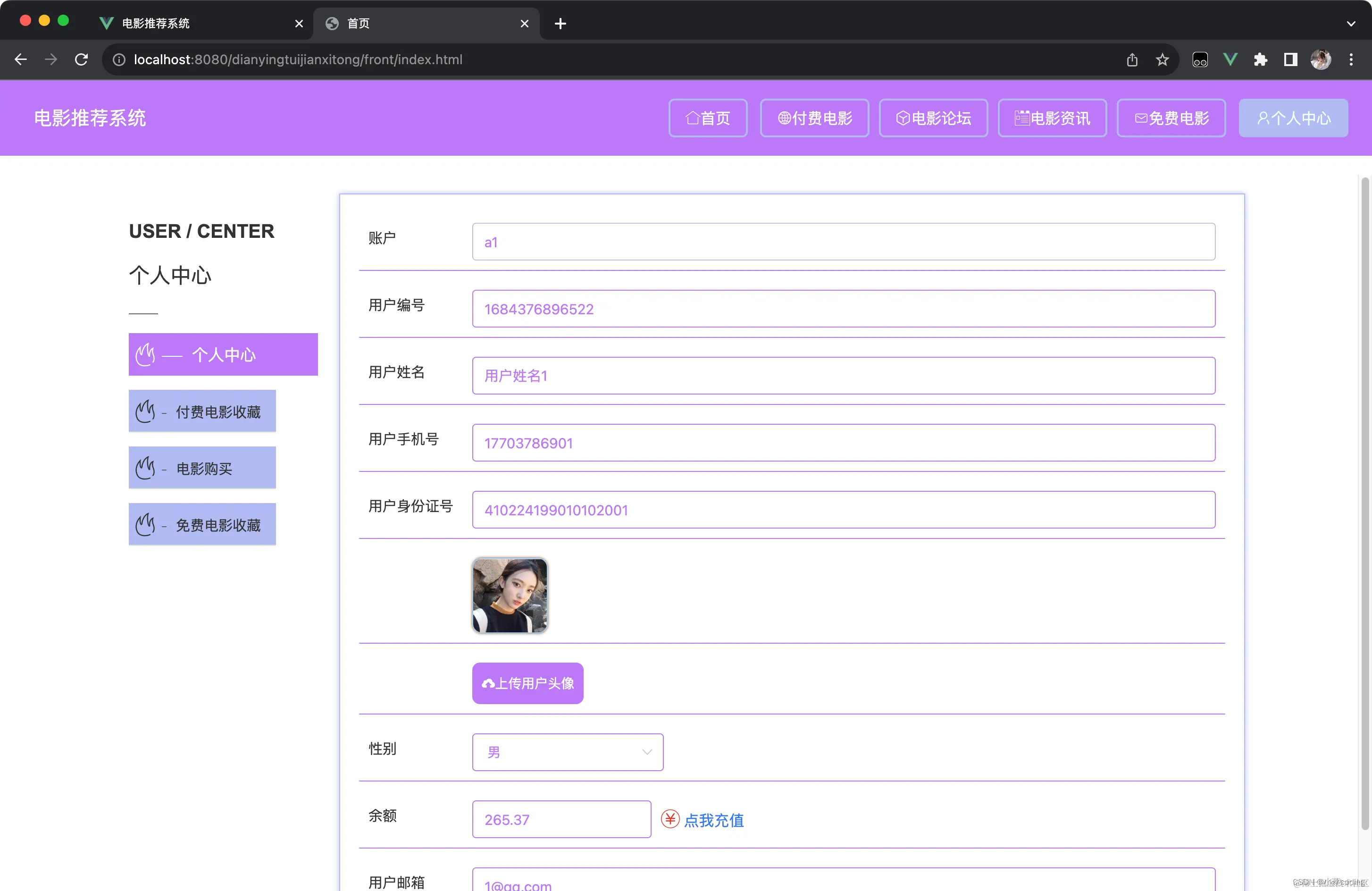The width and height of the screenshot is (1372, 891).
Task: Open the browser tab search chevron
Action: [1351, 24]
